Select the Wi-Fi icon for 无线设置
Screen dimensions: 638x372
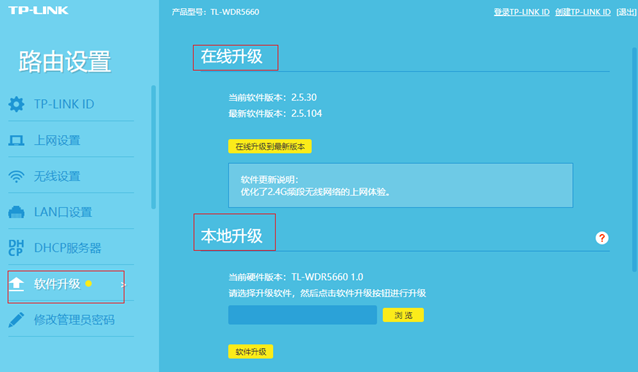16,176
